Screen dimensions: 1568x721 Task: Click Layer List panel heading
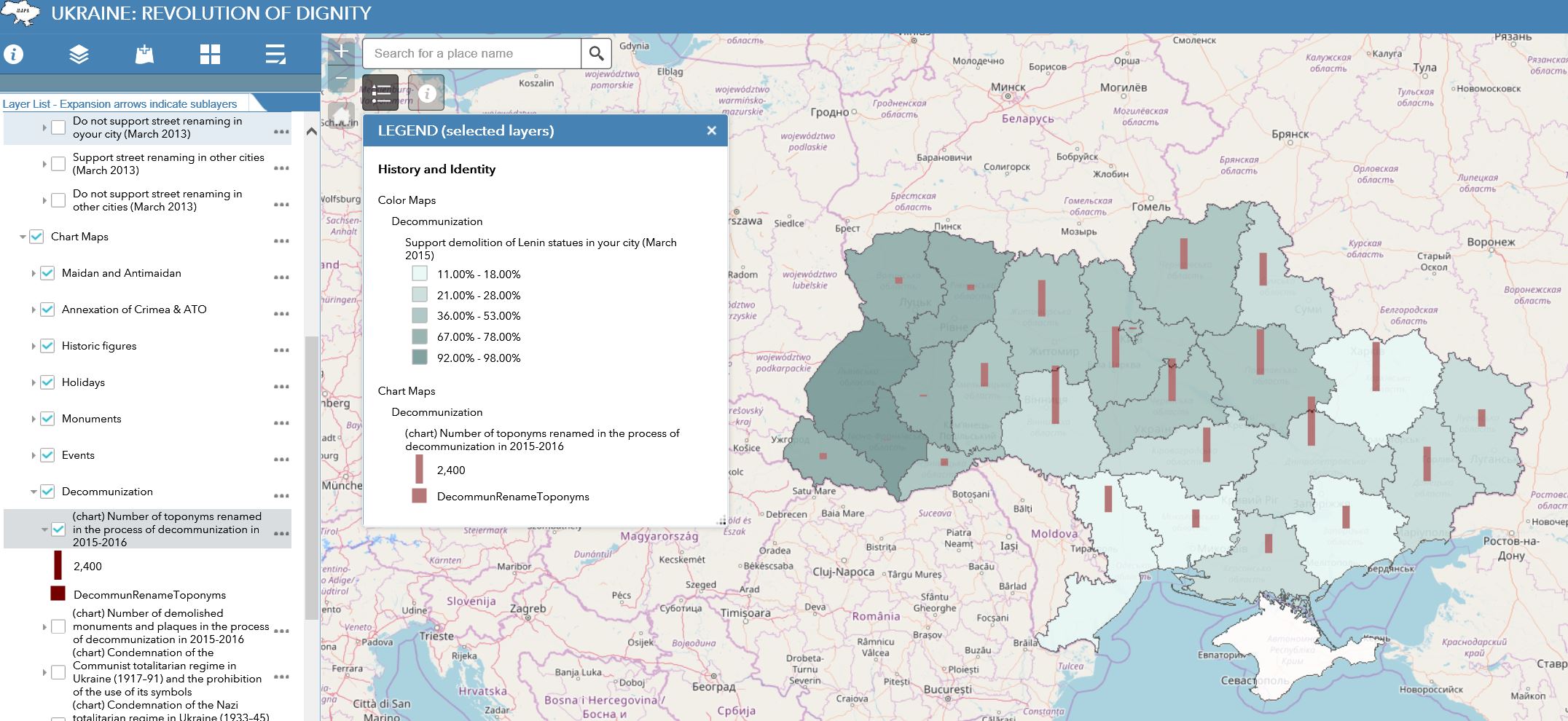coord(119,104)
